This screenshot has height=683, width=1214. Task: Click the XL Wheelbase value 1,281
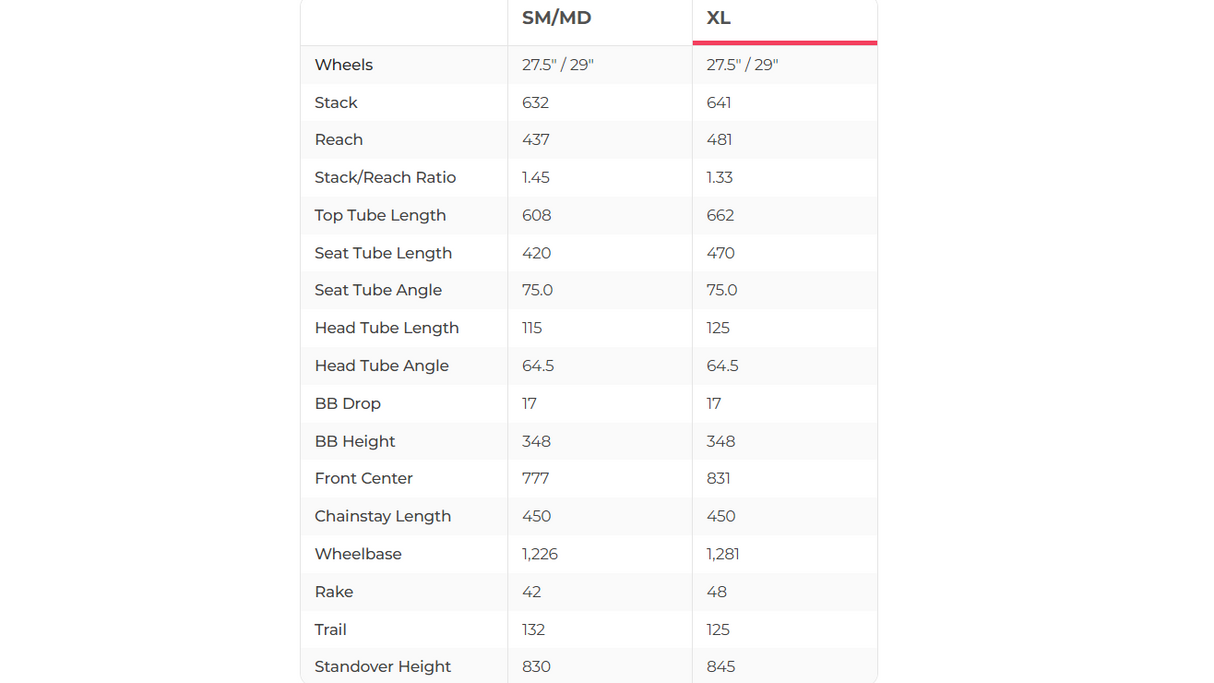(723, 554)
